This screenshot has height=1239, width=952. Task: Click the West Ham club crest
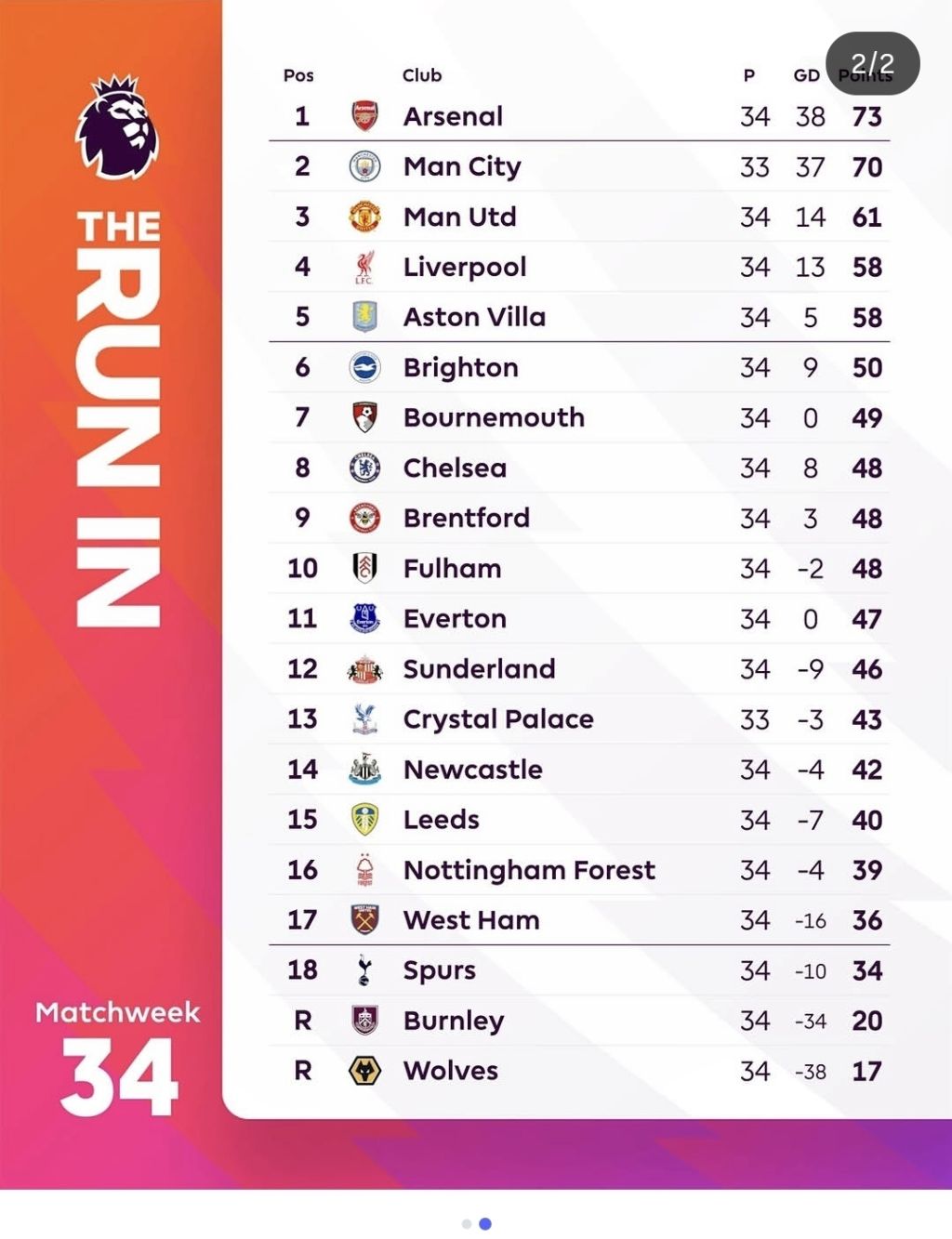[364, 920]
